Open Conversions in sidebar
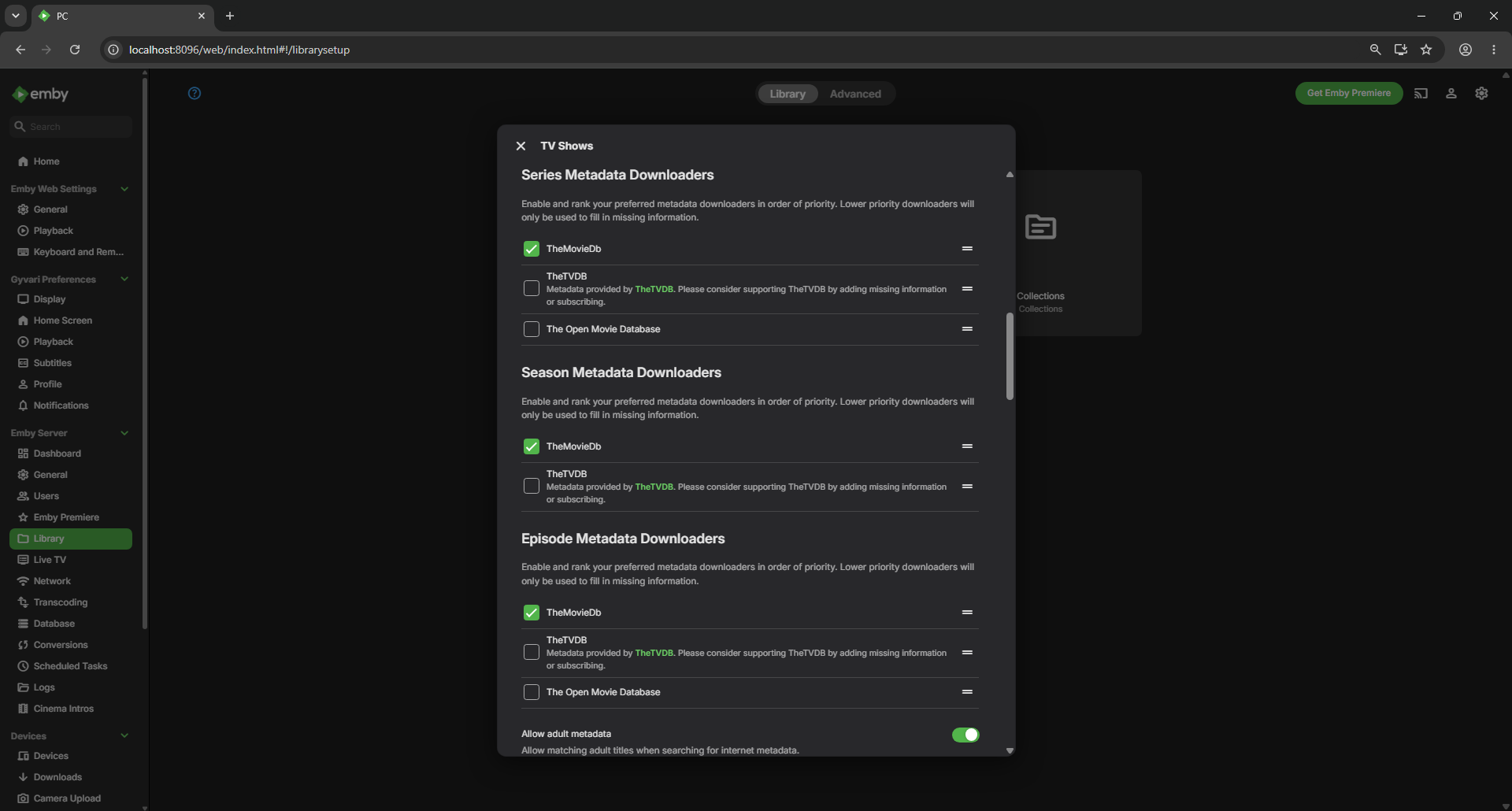1512x811 pixels. (71, 645)
